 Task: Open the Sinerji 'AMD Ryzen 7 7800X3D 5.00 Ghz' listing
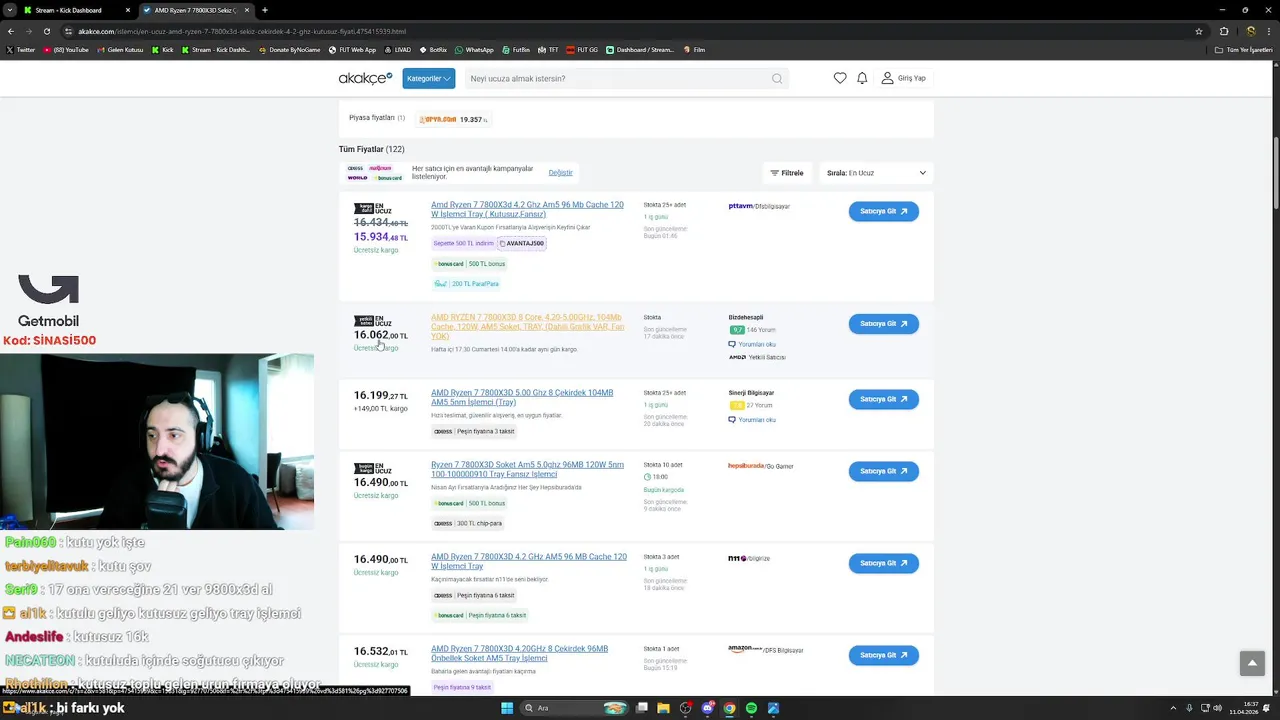(x=522, y=397)
